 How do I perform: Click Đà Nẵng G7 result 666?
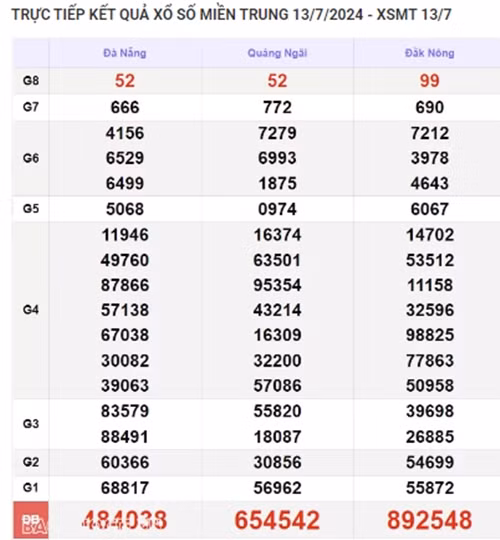(125, 107)
